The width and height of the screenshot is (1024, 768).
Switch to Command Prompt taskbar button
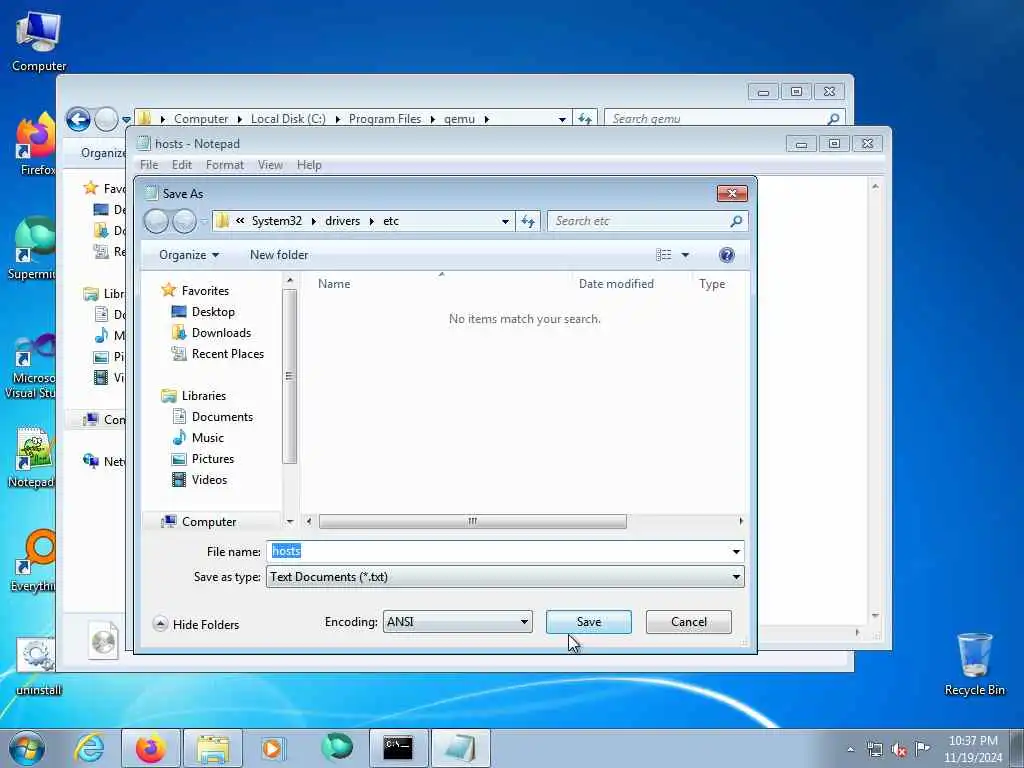pos(398,748)
